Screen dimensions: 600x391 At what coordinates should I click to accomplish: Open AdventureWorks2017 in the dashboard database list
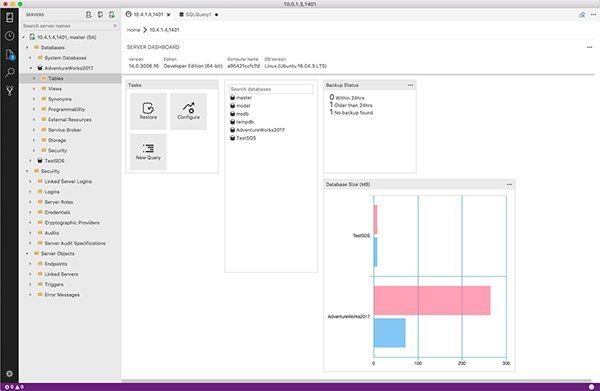tap(260, 130)
